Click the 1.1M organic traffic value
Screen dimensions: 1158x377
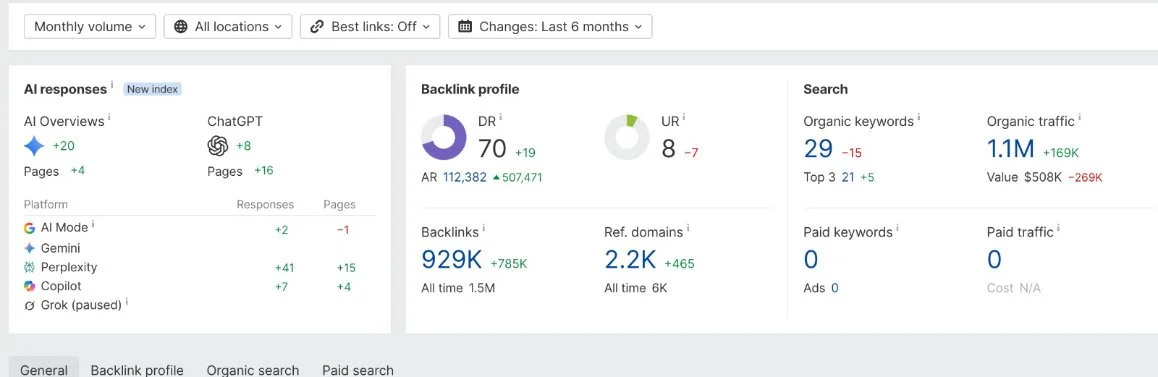pyautogui.click(x=1010, y=150)
